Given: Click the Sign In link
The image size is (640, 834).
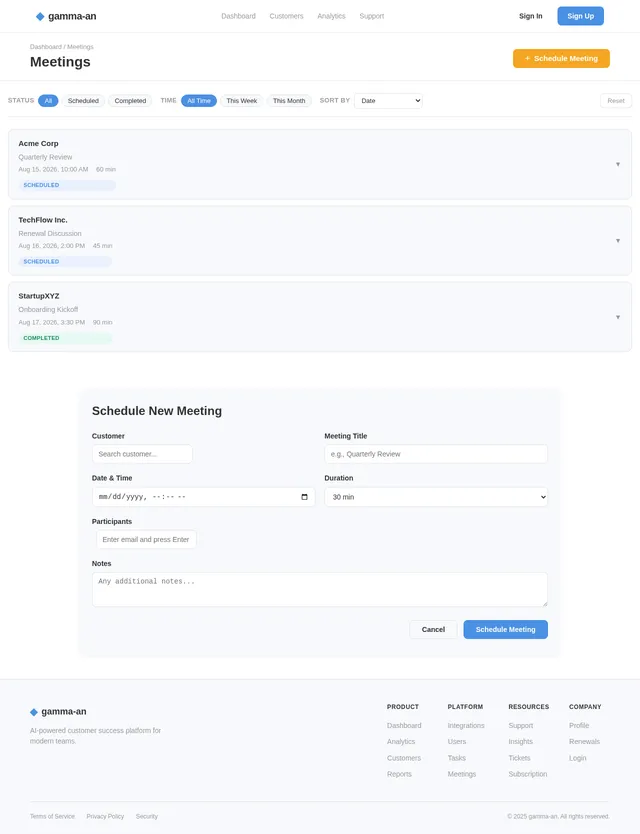Looking at the screenshot, I should click(x=530, y=16).
